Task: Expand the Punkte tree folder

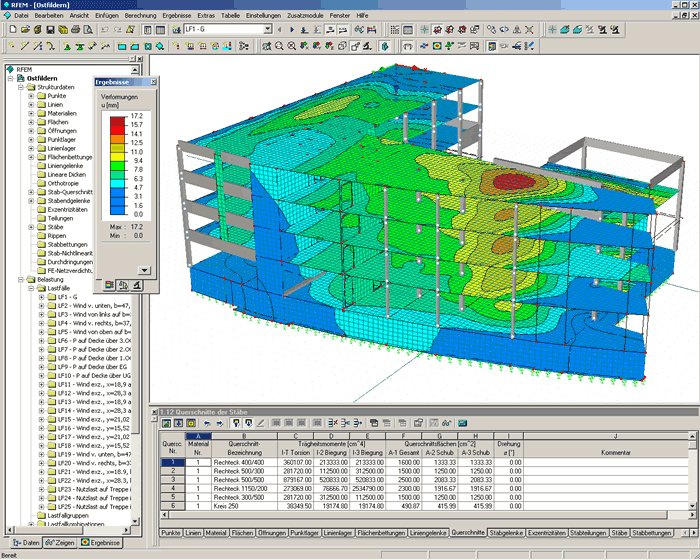Action: pyautogui.click(x=31, y=96)
